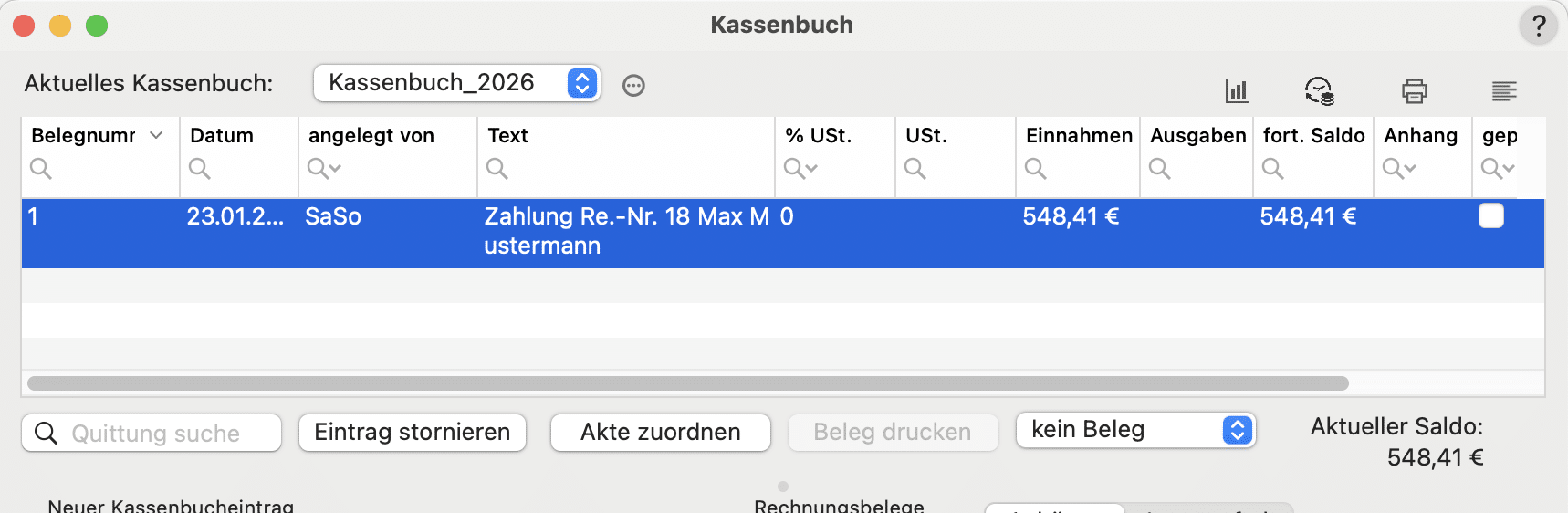
Task: Open the 'kein Beleg' dropdown
Action: (x=1135, y=430)
